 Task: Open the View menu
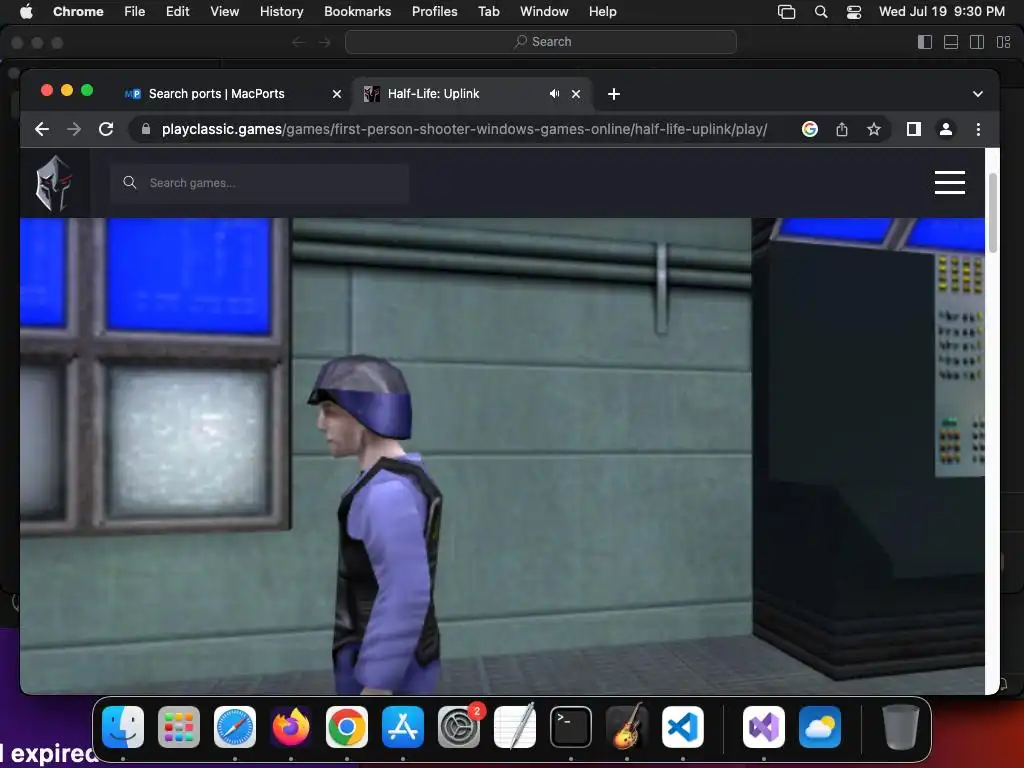(225, 11)
